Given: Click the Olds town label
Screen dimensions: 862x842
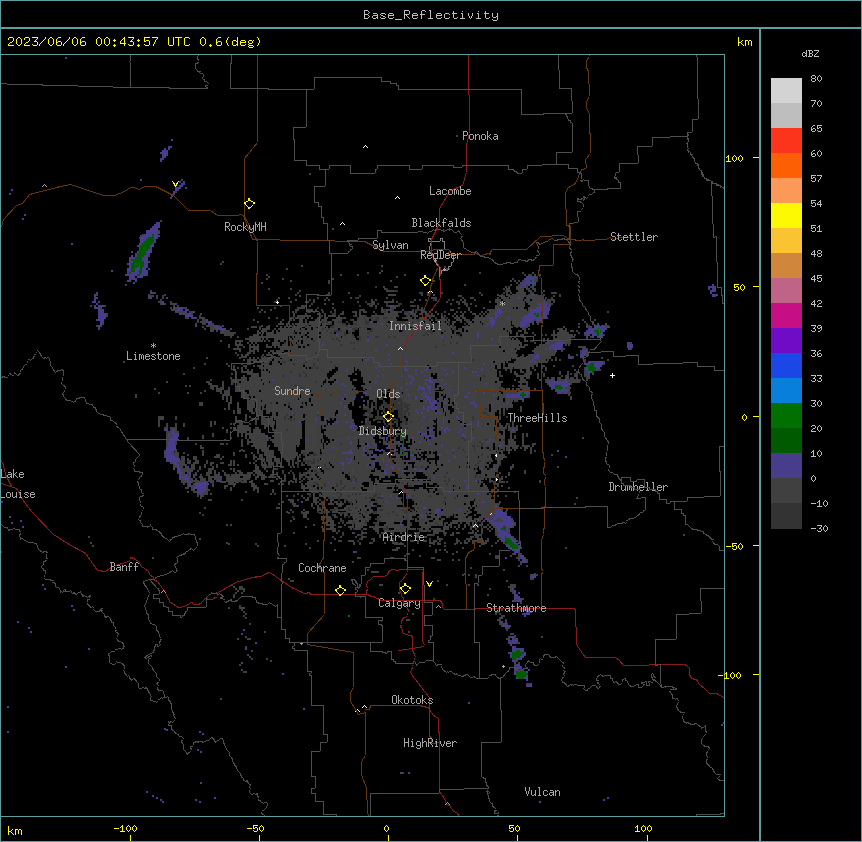Looking at the screenshot, I should click(x=388, y=394).
